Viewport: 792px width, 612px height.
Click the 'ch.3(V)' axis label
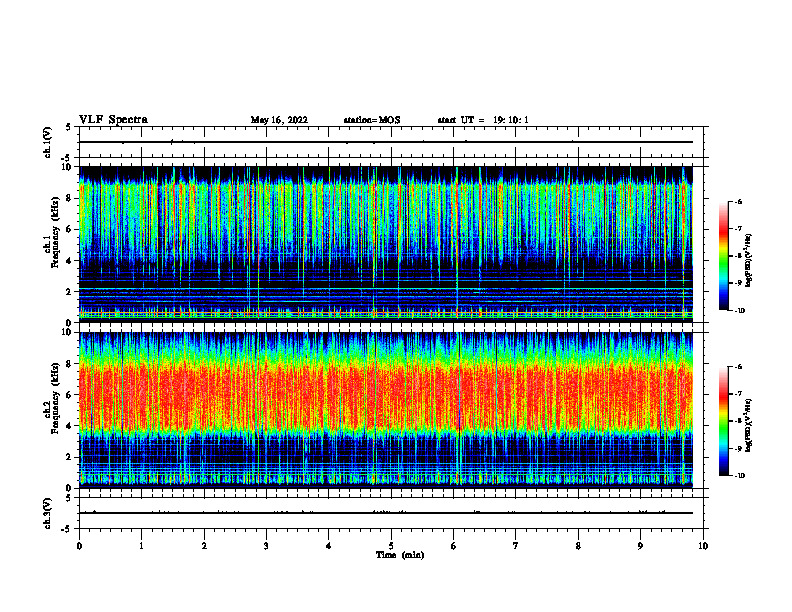pyautogui.click(x=48, y=513)
